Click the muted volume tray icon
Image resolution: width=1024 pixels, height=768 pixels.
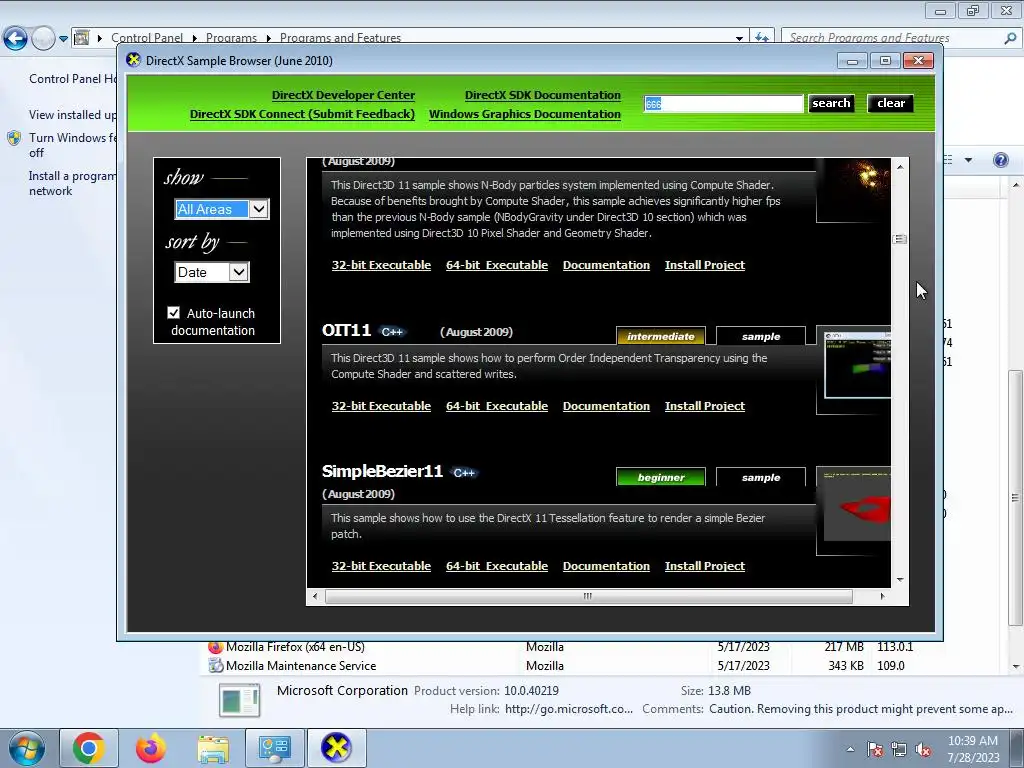923,749
